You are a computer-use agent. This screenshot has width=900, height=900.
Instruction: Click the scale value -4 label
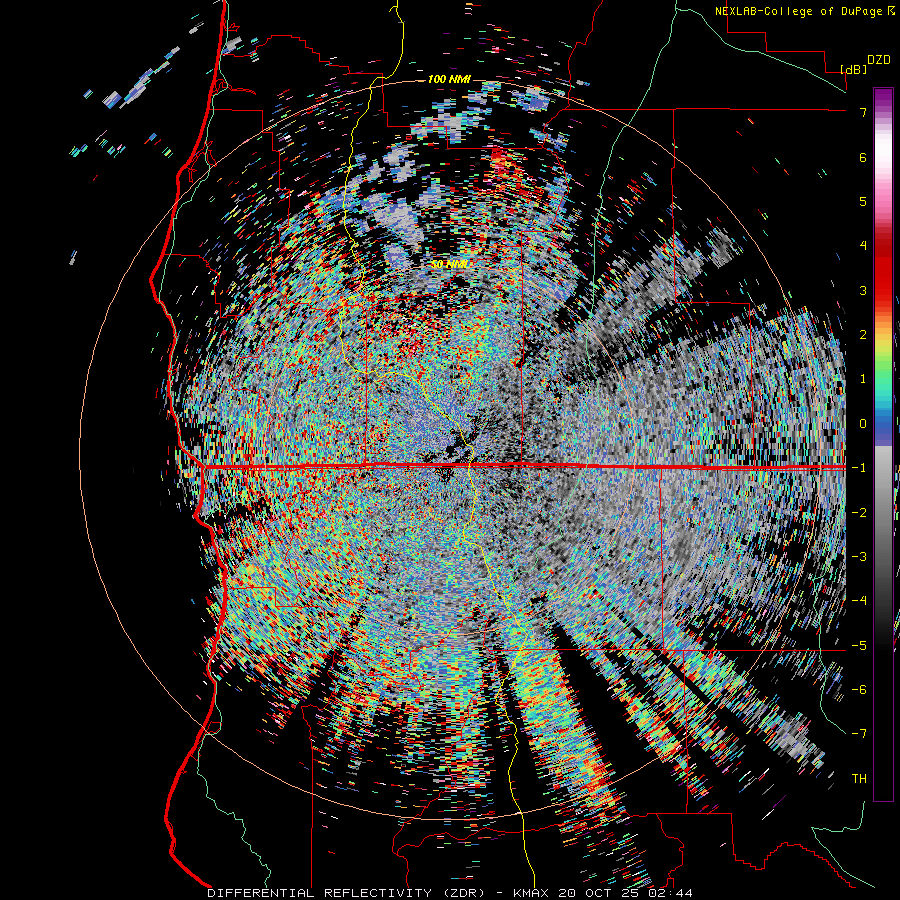(x=859, y=601)
